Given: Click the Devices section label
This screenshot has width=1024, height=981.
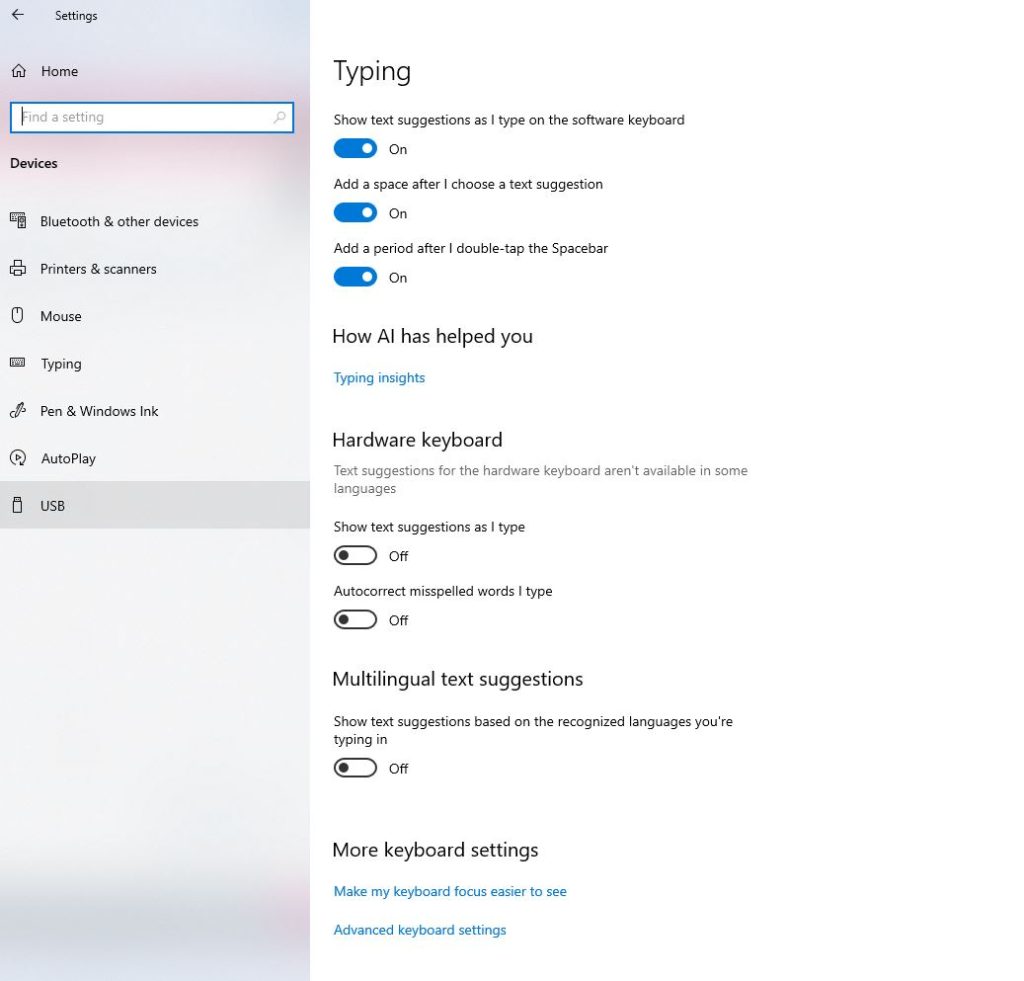Looking at the screenshot, I should [x=34, y=163].
